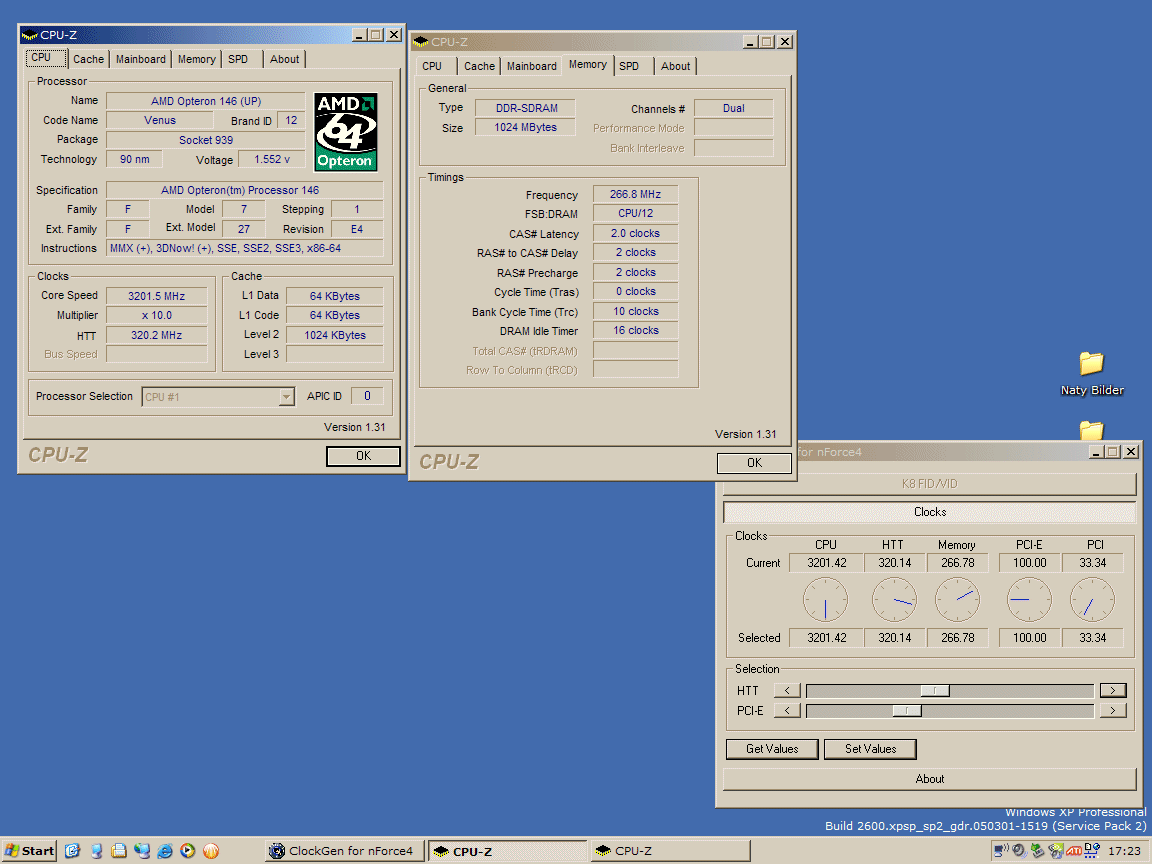Move the PCI-E slider thumb in ClockGen
Viewport: 1152px width, 864px height.
tap(907, 710)
